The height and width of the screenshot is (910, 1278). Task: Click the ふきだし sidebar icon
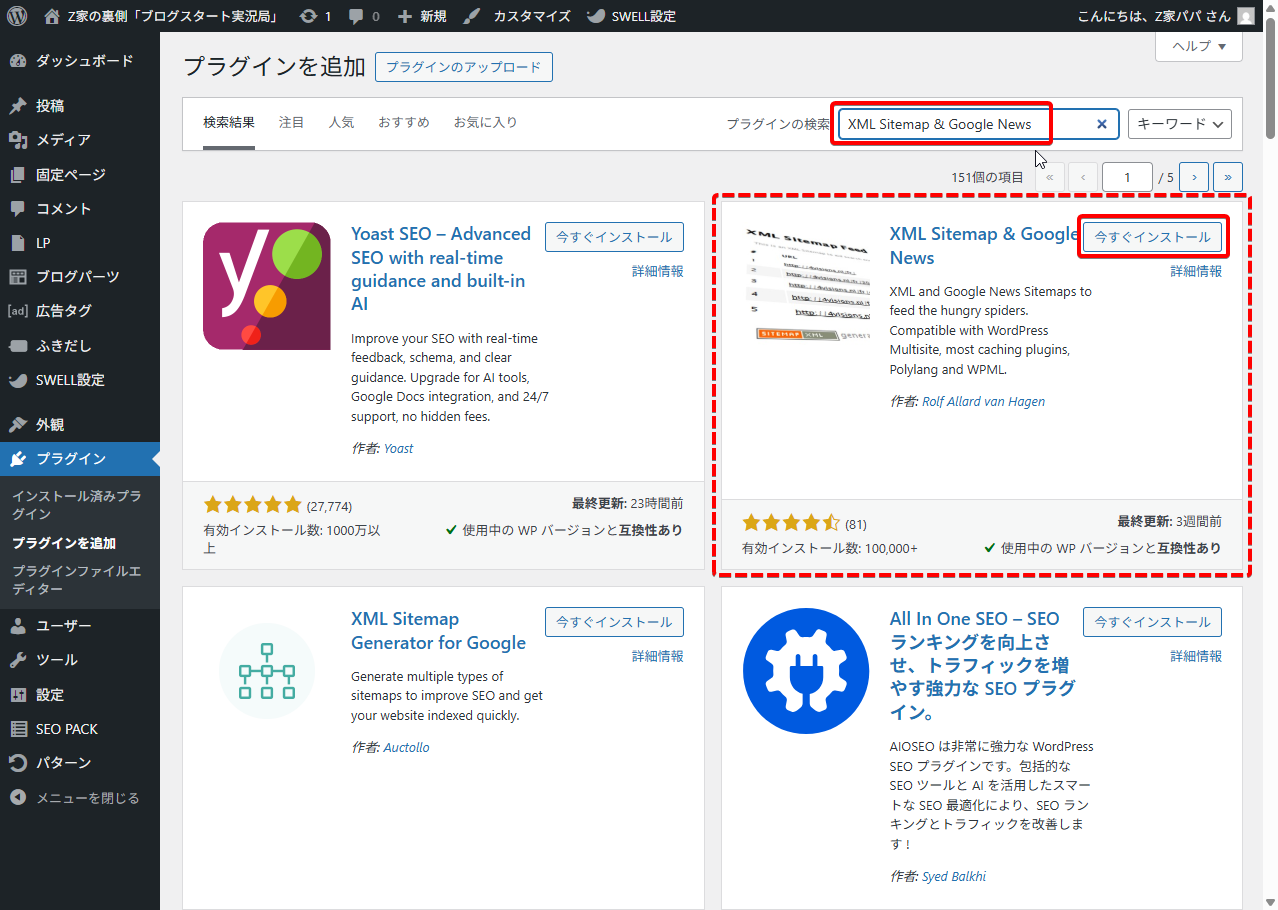click(18, 346)
